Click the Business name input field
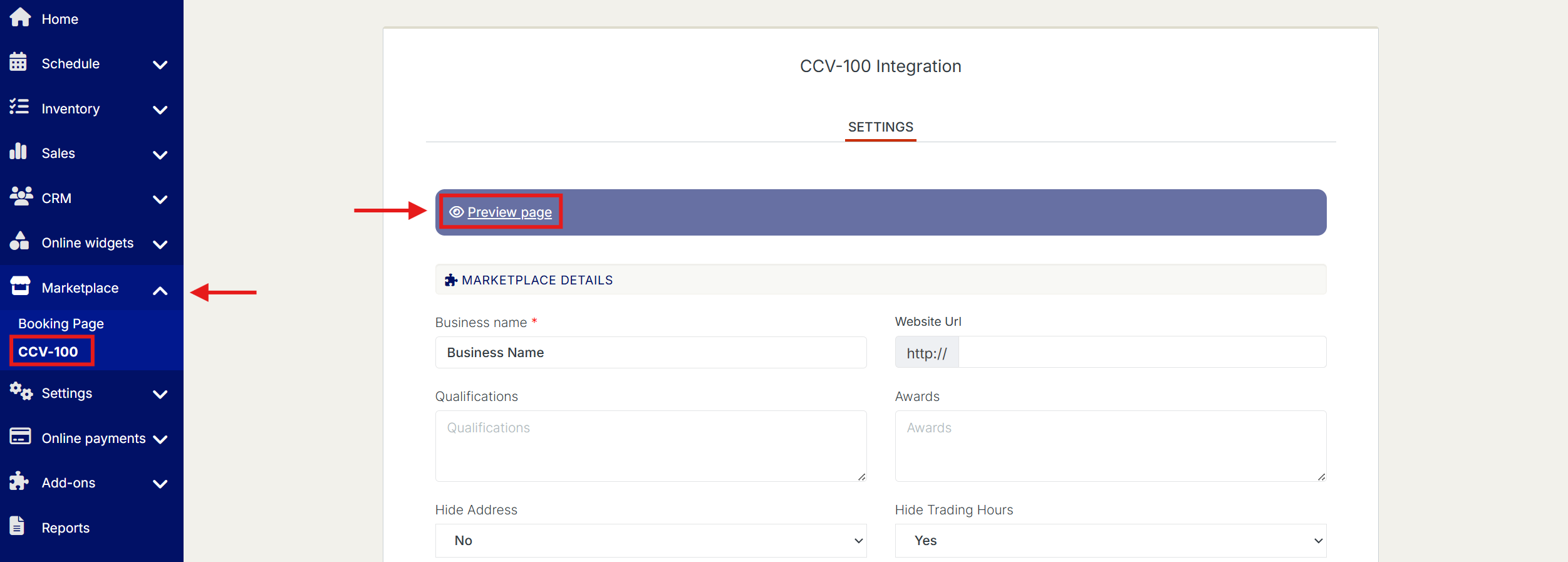 point(650,353)
